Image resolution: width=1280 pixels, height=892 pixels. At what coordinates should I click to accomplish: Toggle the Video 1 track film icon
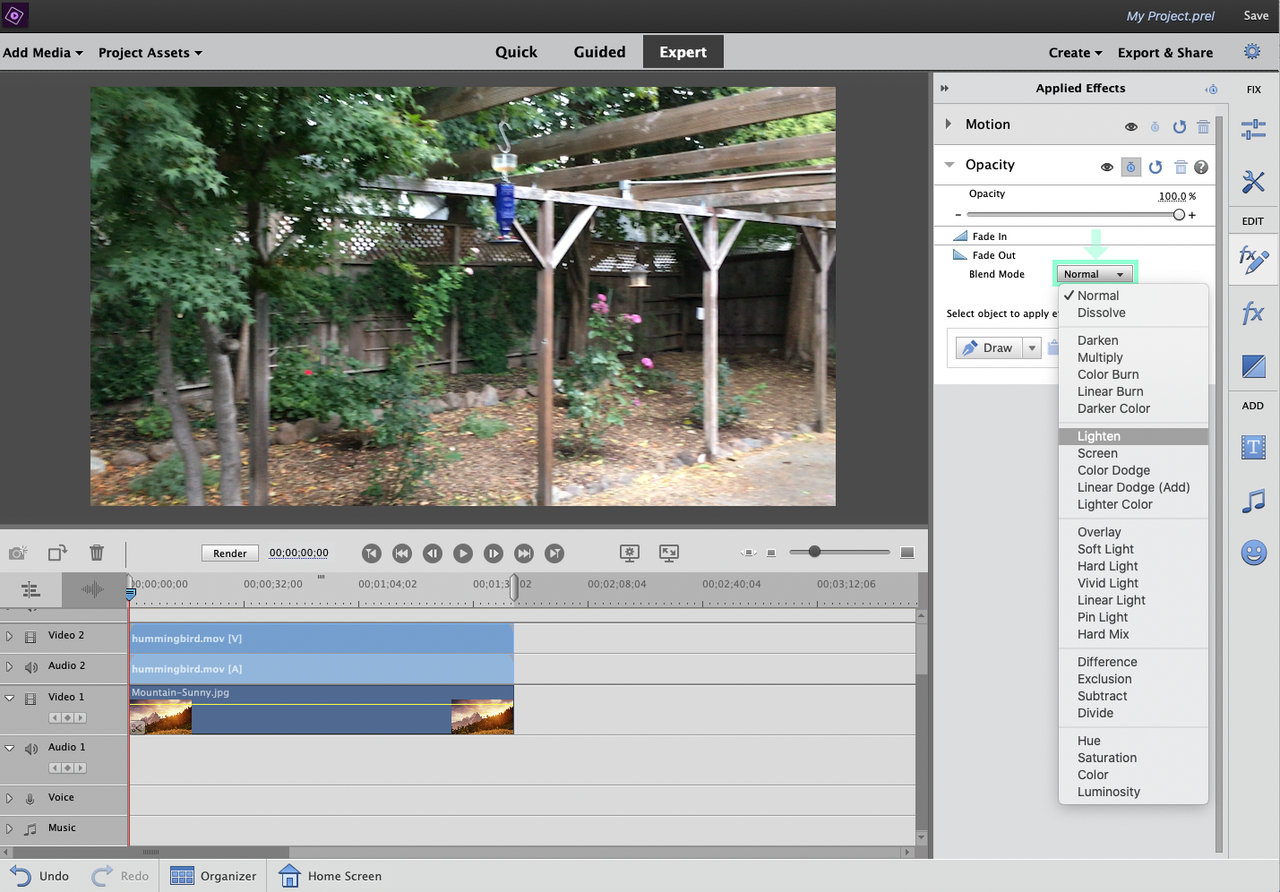pyautogui.click(x=30, y=698)
